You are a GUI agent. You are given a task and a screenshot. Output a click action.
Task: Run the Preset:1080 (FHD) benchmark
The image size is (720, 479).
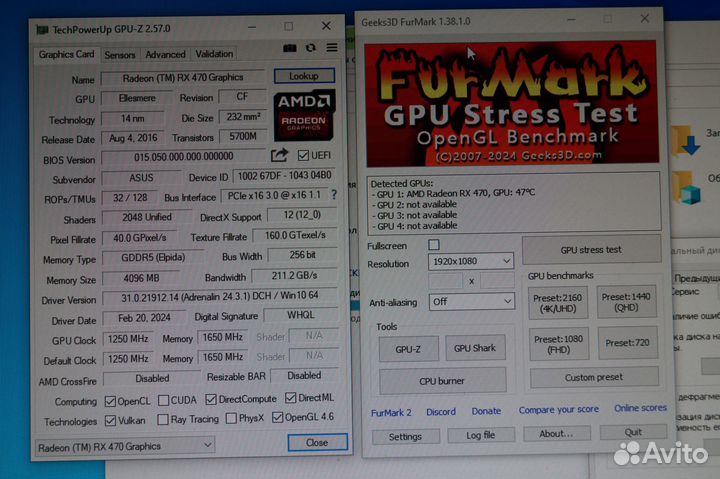pos(559,344)
